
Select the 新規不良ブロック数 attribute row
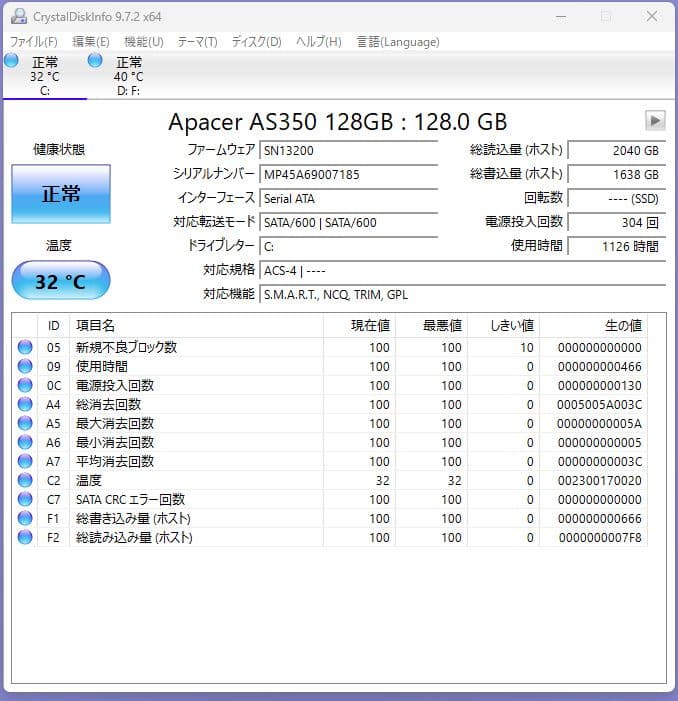330,347
